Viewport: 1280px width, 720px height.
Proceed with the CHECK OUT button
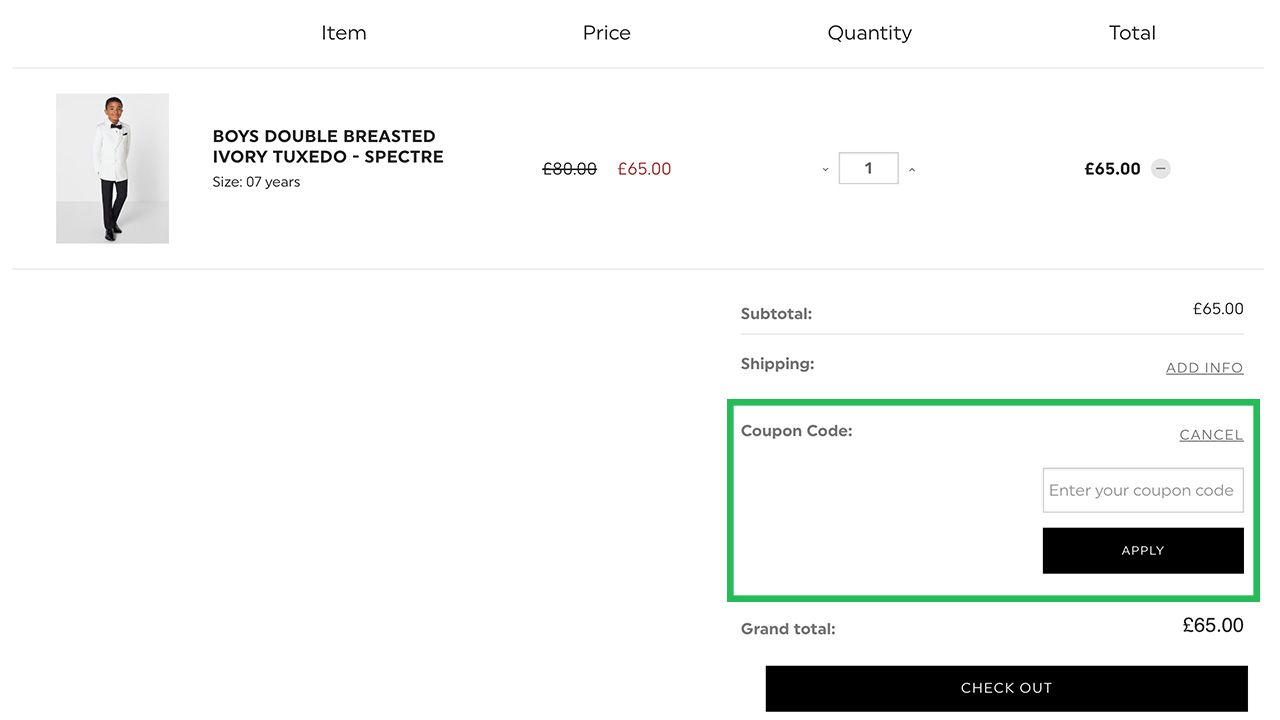[1006, 688]
